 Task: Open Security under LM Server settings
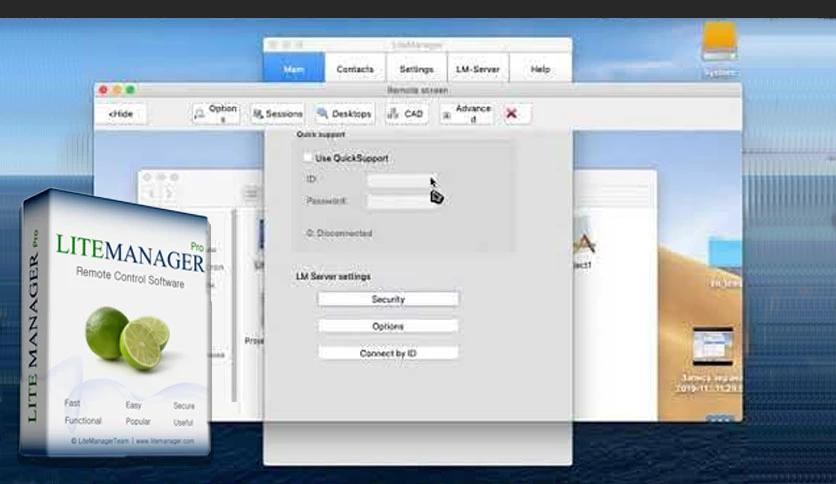click(x=388, y=299)
